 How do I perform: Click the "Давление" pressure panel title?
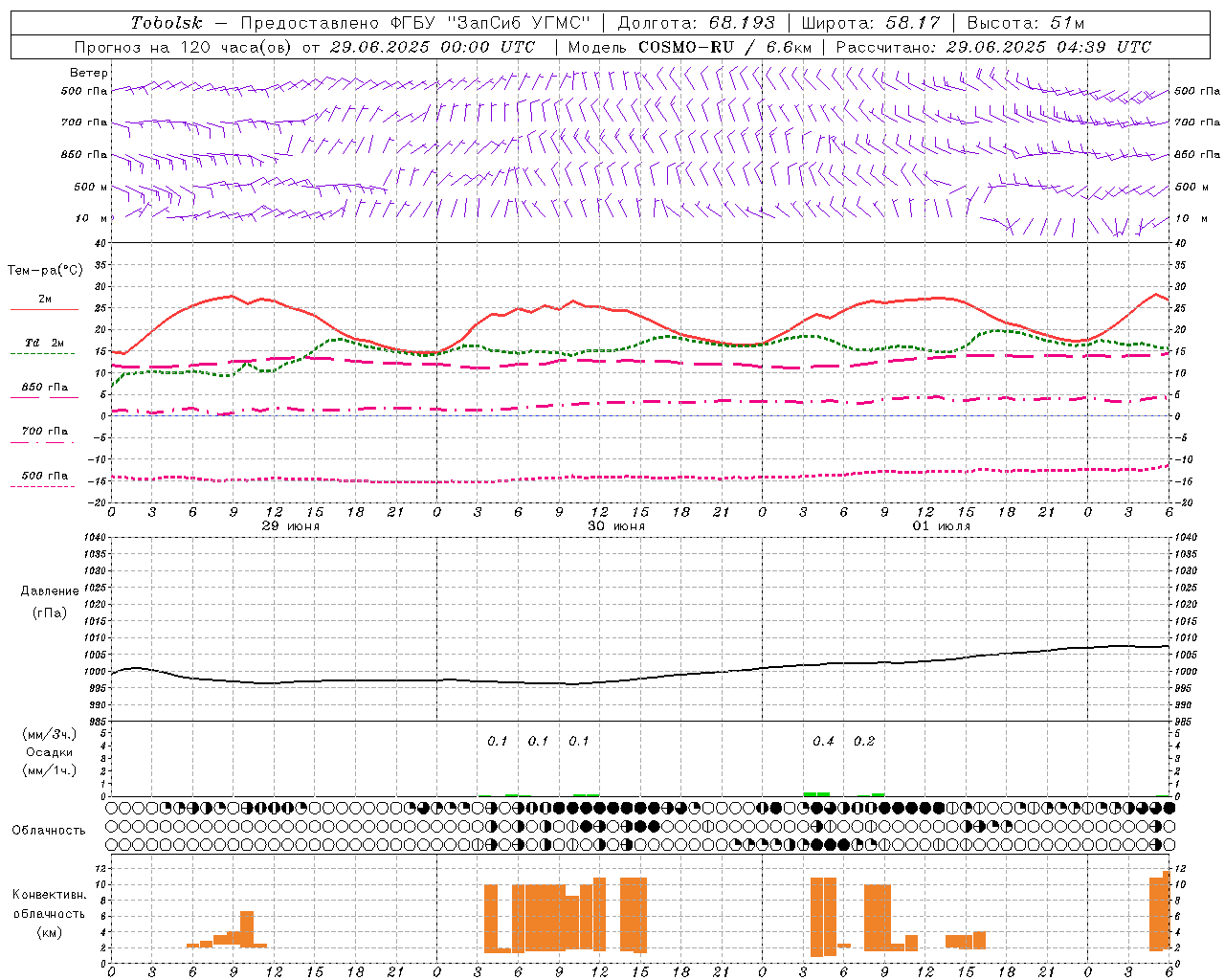[50, 591]
